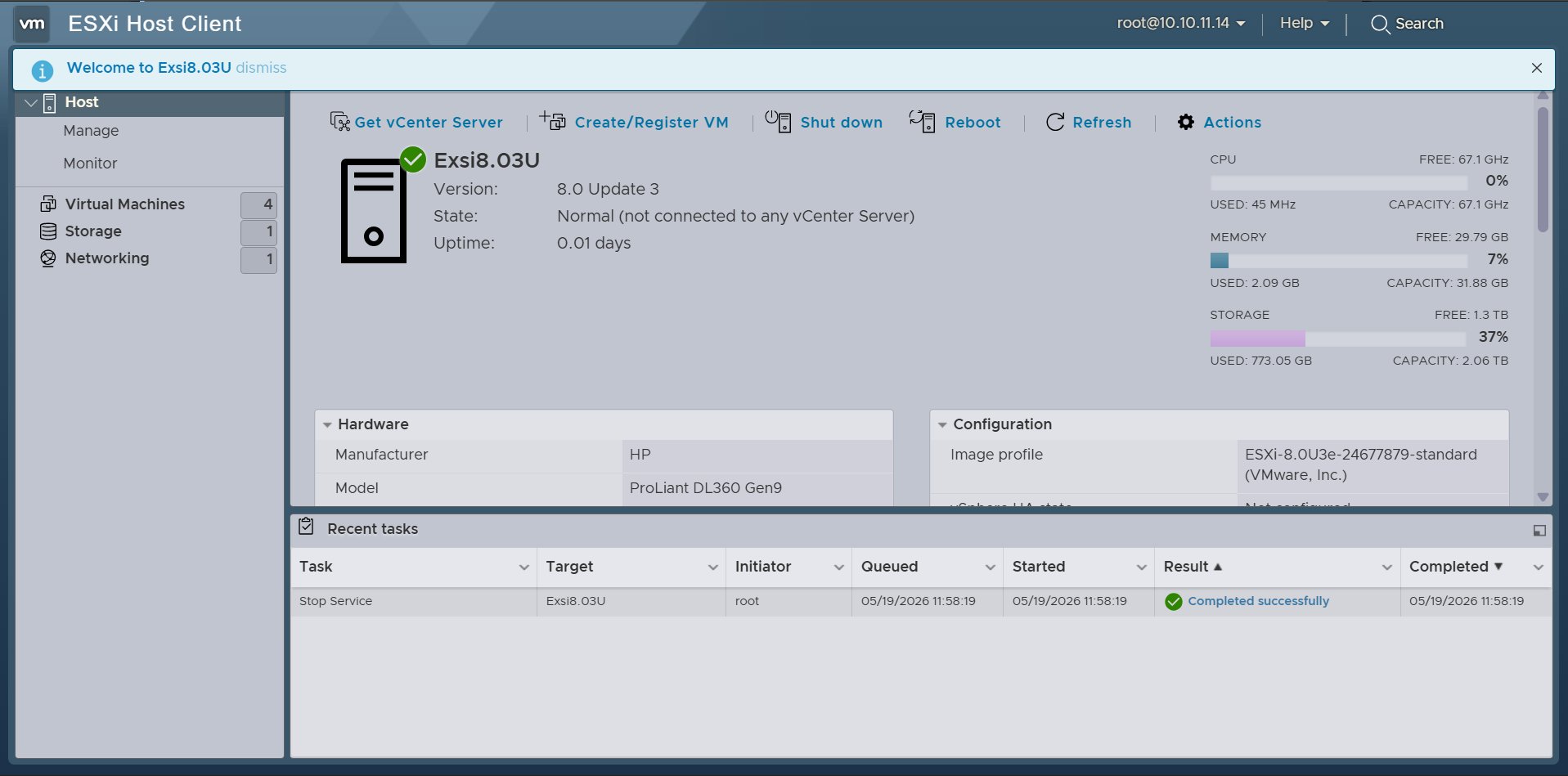The image size is (1568, 776).
Task: Click the Completed successfully link
Action: [1258, 601]
